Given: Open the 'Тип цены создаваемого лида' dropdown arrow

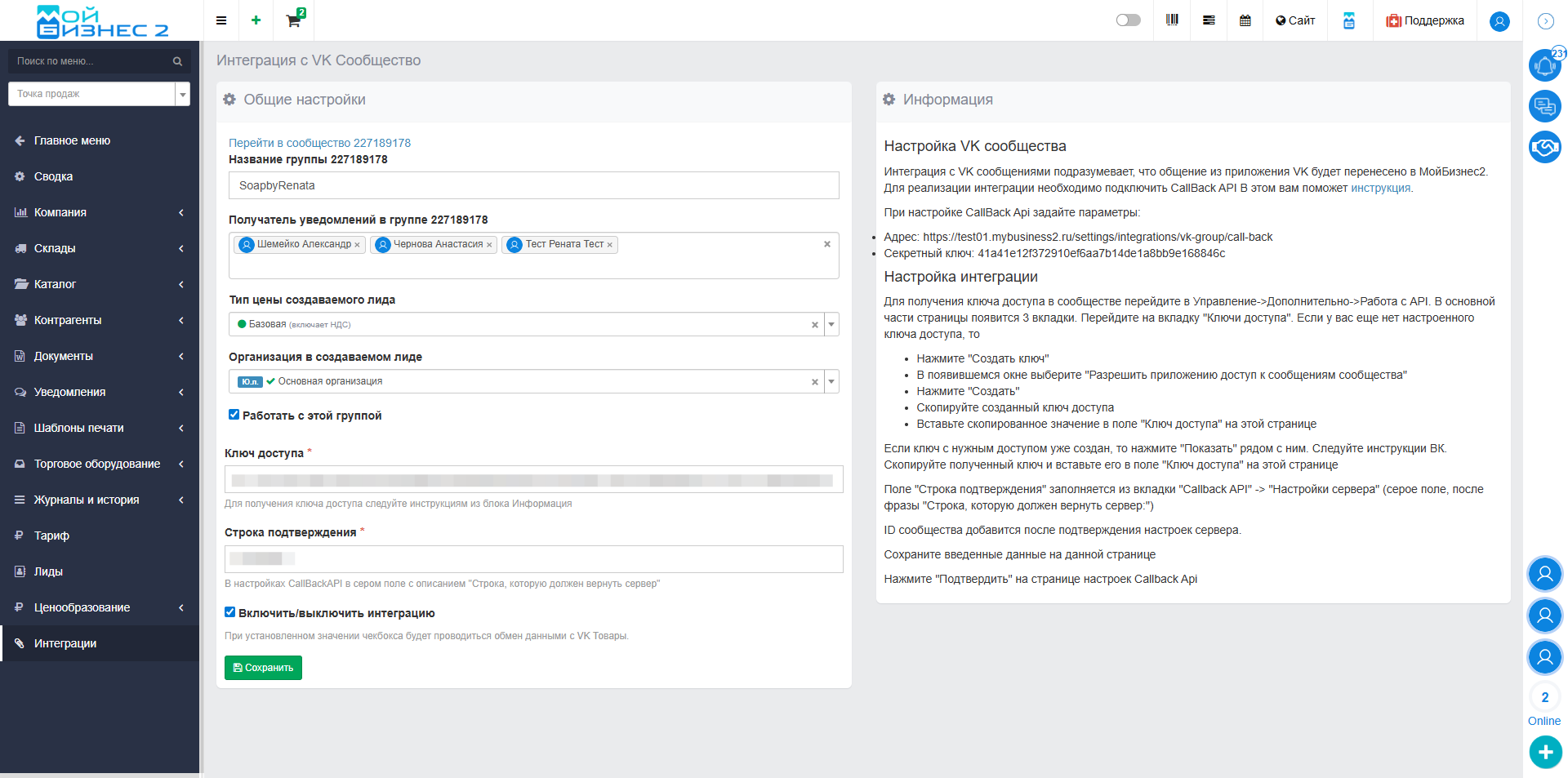Looking at the screenshot, I should pyautogui.click(x=831, y=324).
